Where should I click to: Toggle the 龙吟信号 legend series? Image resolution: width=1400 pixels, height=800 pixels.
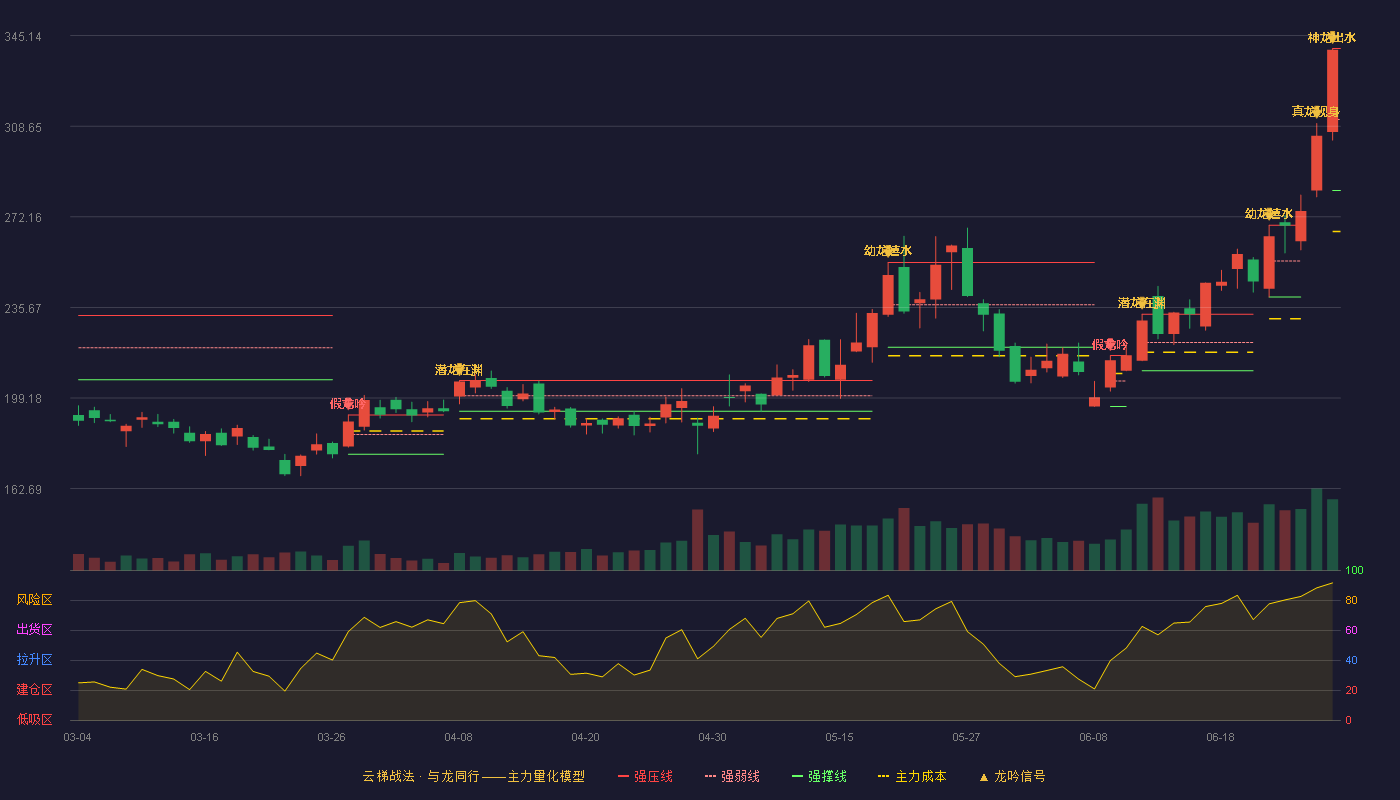click(1011, 776)
